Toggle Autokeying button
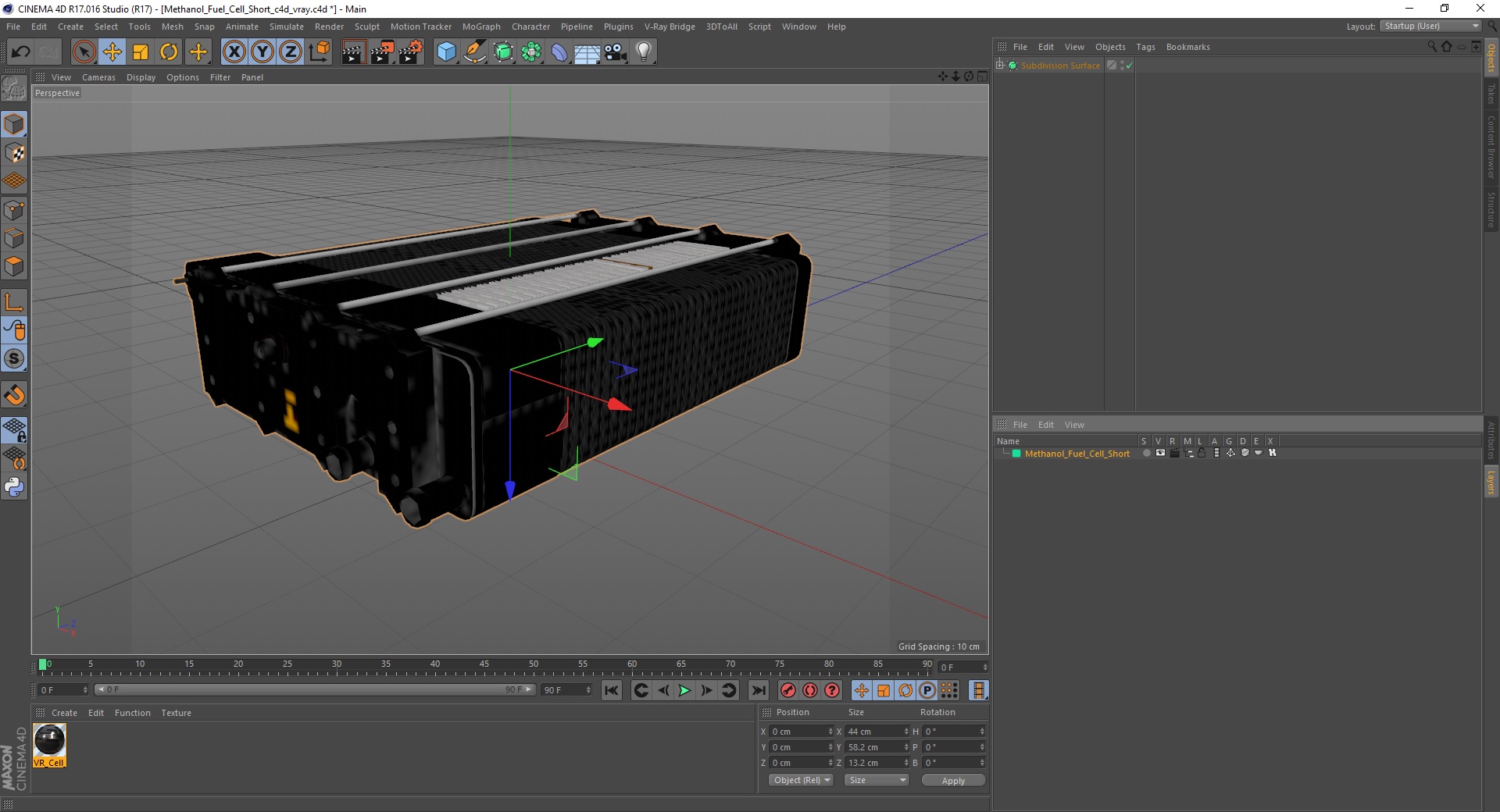This screenshot has height=812, width=1500. coord(810,690)
